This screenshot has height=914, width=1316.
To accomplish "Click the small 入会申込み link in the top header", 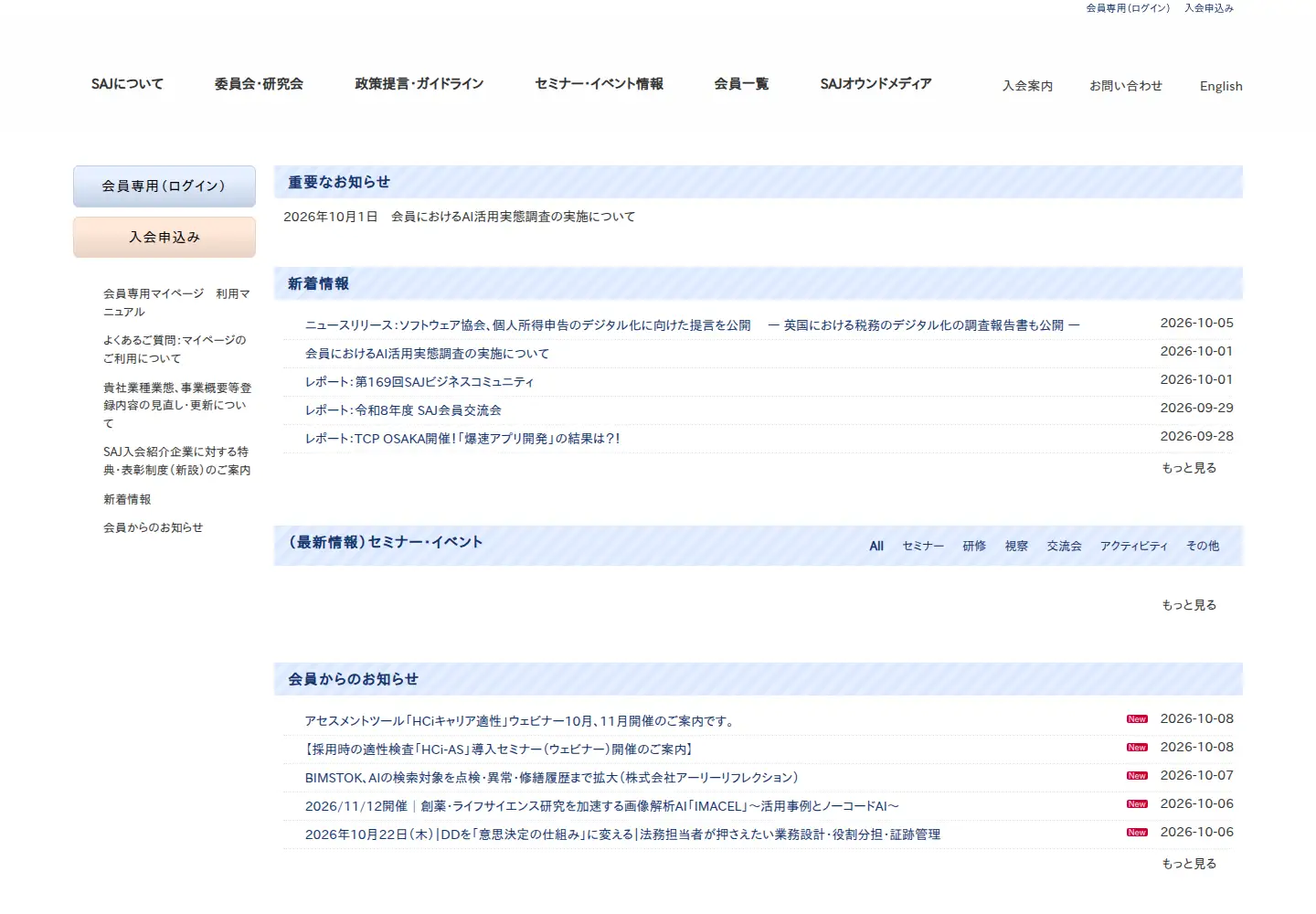I will (x=1209, y=8).
